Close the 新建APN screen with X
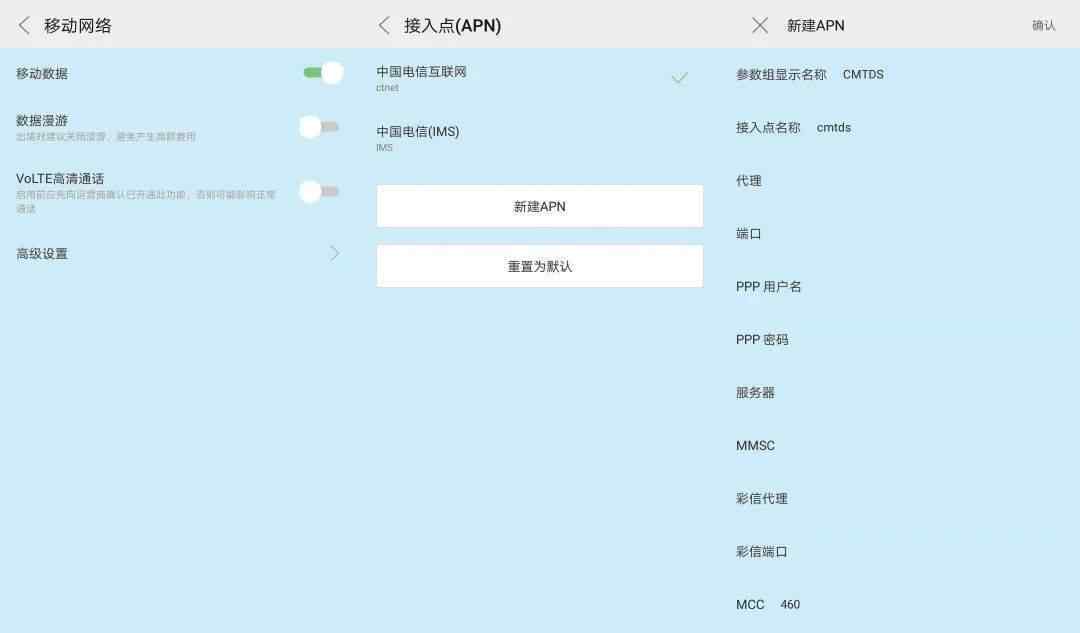Image resolution: width=1080 pixels, height=633 pixels. point(760,26)
